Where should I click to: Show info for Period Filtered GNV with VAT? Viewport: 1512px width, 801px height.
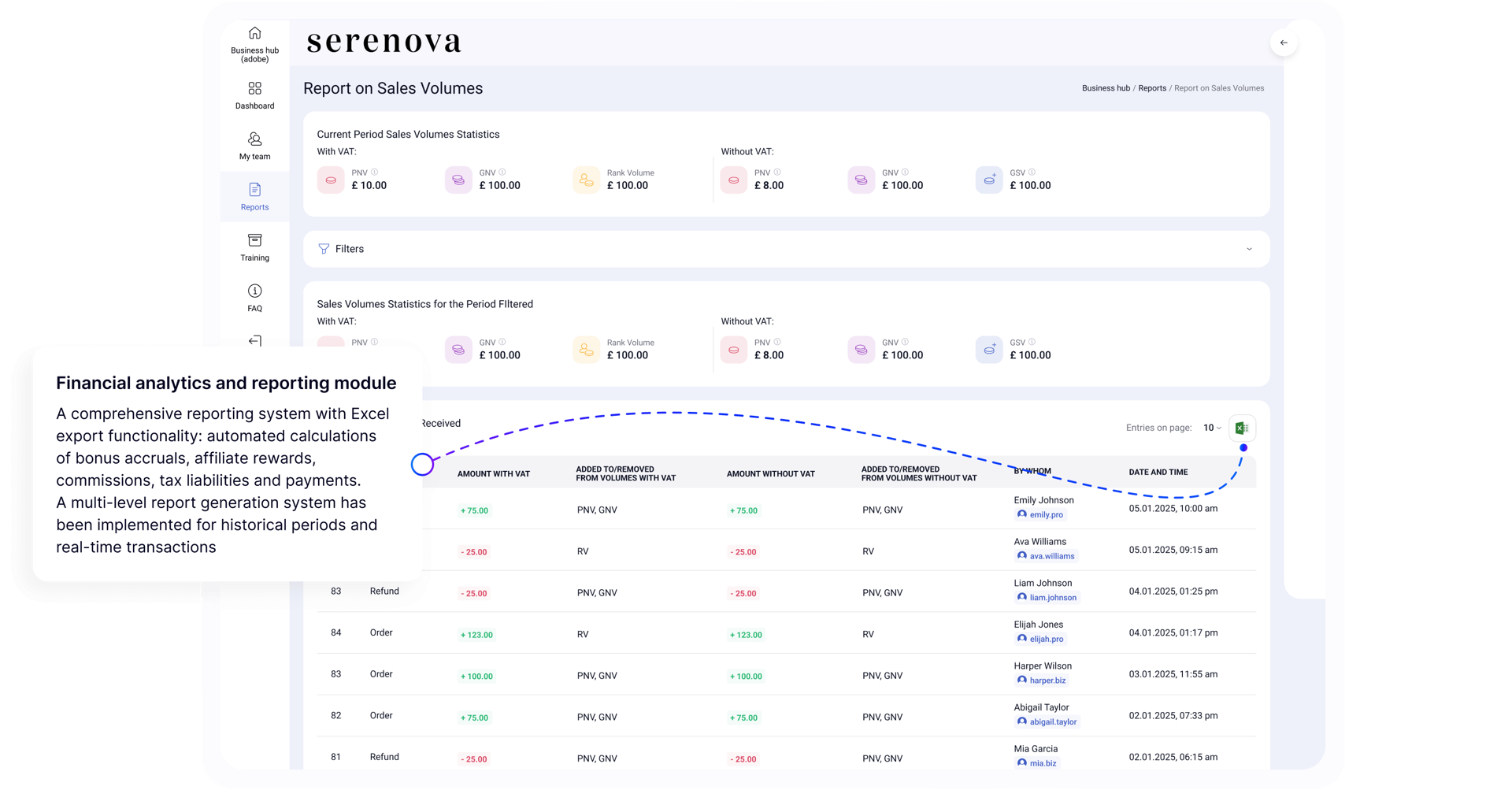tap(502, 343)
